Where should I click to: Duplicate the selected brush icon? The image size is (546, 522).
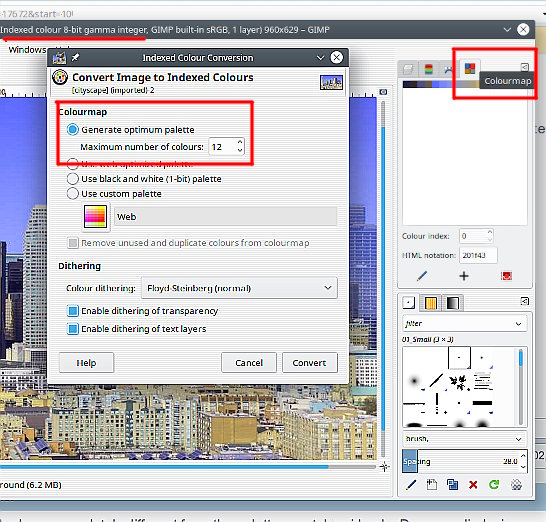tap(452, 484)
